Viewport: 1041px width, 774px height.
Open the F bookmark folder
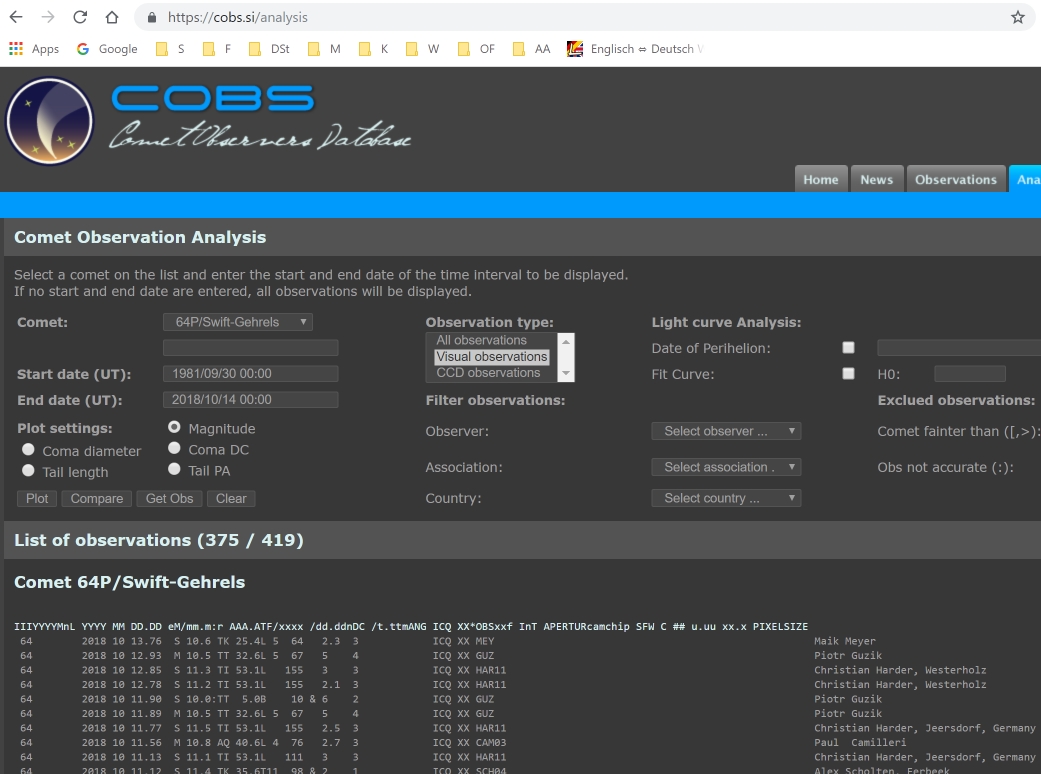218,48
